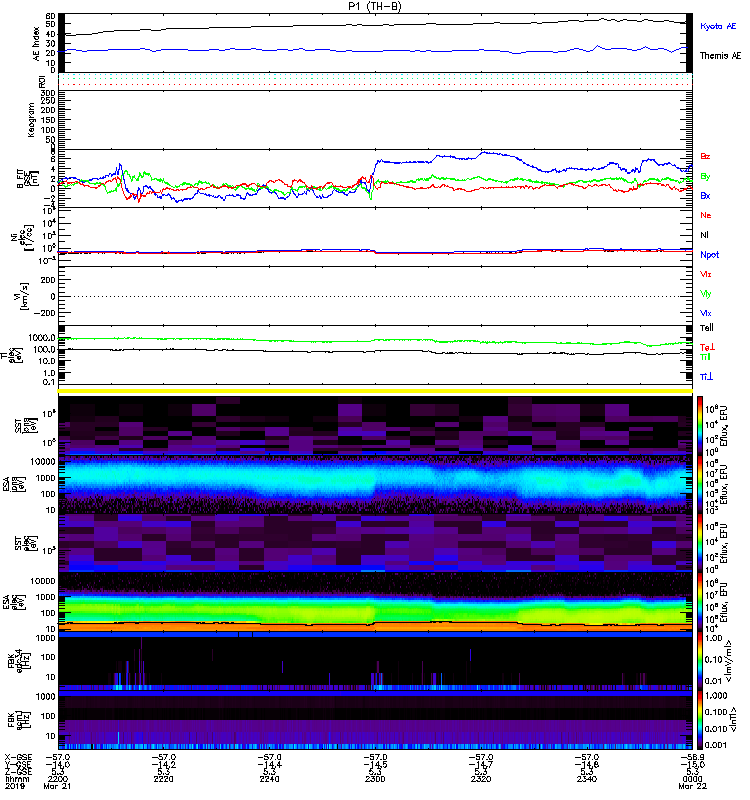Select the red Bz legend label
The height and width of the screenshot is (800, 750).
point(705,156)
